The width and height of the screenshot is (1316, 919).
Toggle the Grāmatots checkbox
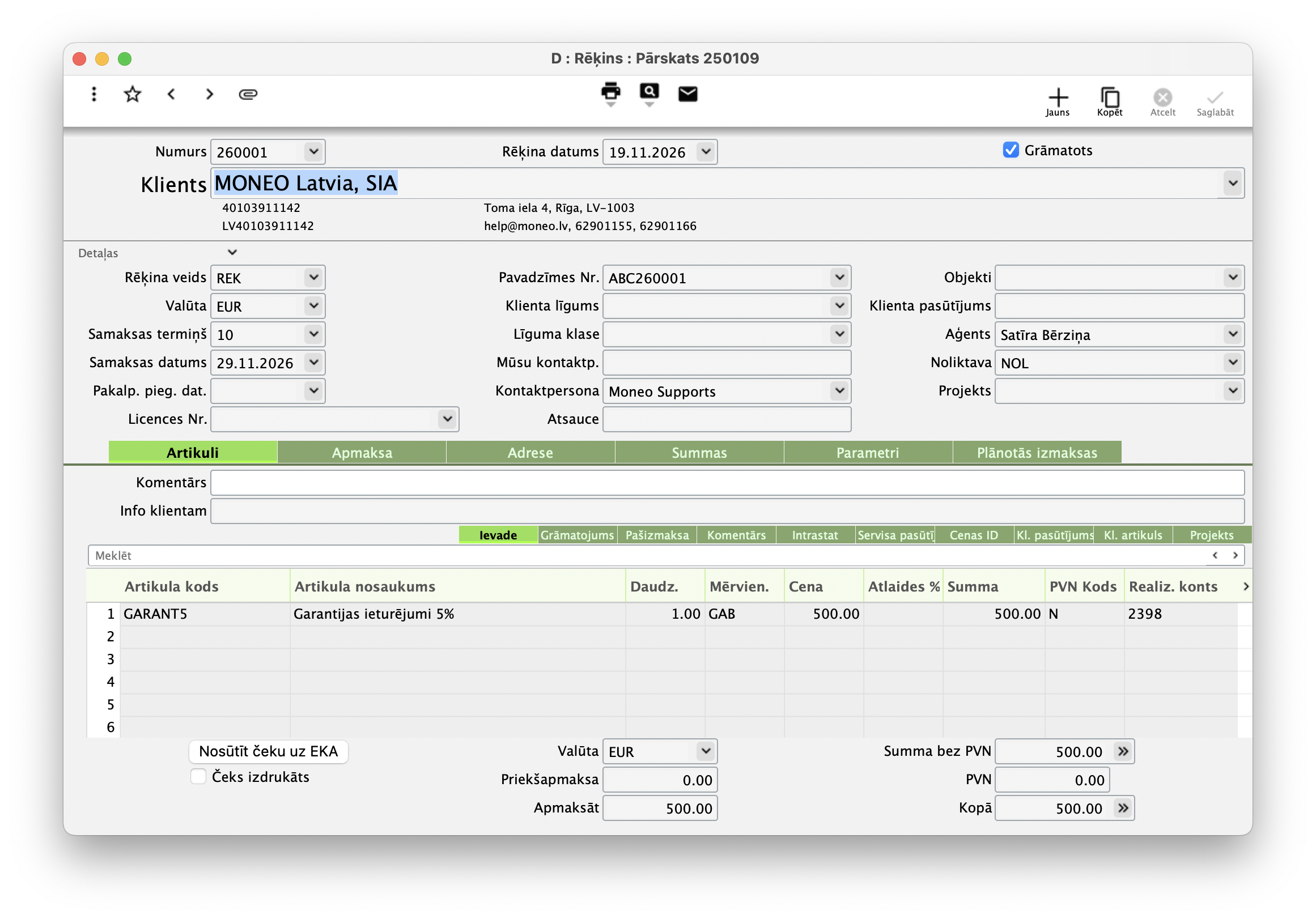[x=1011, y=150]
